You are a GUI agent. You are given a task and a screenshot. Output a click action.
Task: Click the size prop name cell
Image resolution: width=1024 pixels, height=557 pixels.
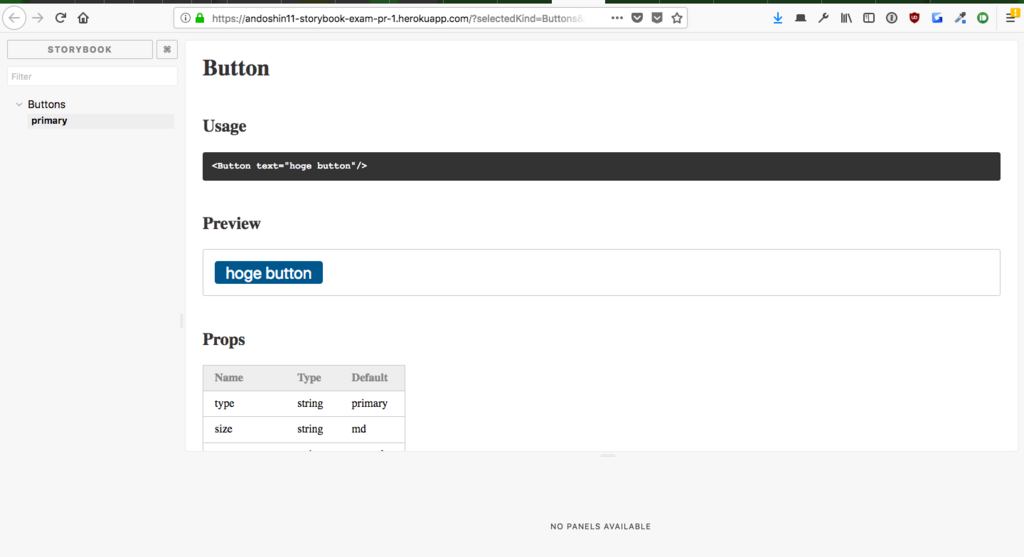(223, 429)
